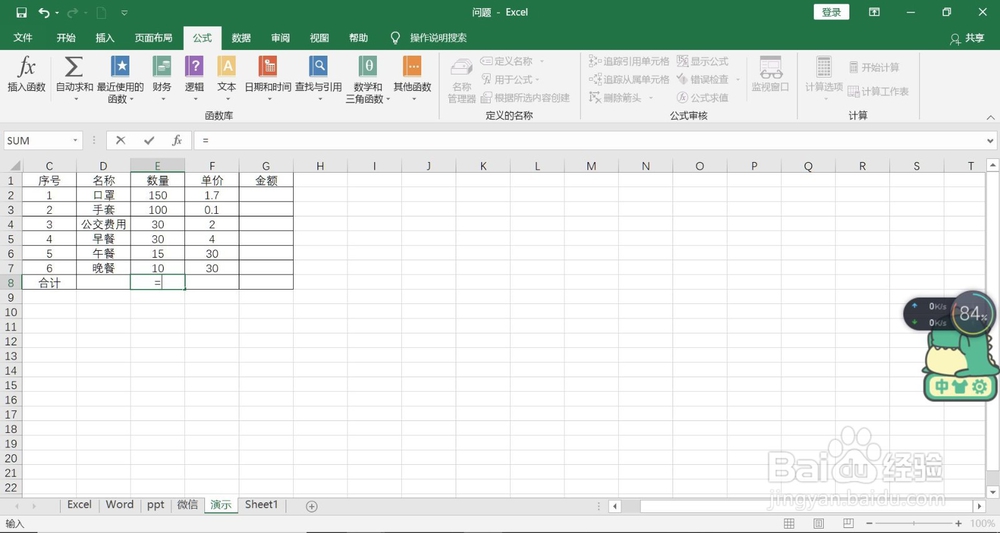
Task: Click the AutoSum (自动求和) sigma icon
Action: click(74, 67)
